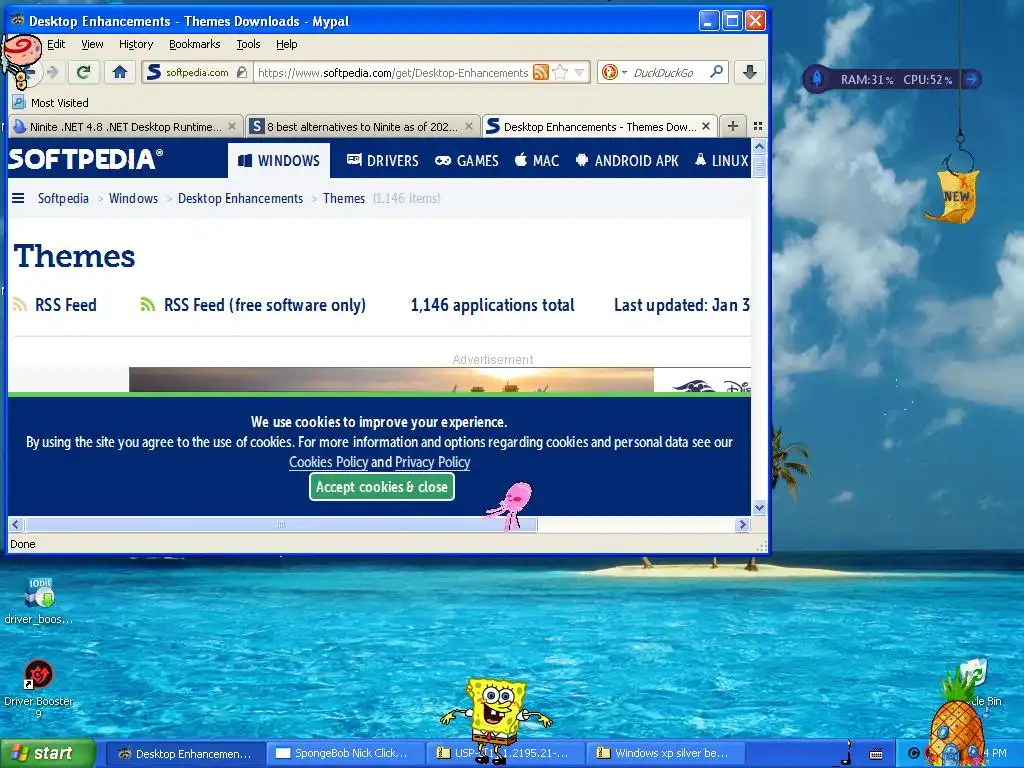Open the View menu
The width and height of the screenshot is (1024, 768).
[x=92, y=44]
